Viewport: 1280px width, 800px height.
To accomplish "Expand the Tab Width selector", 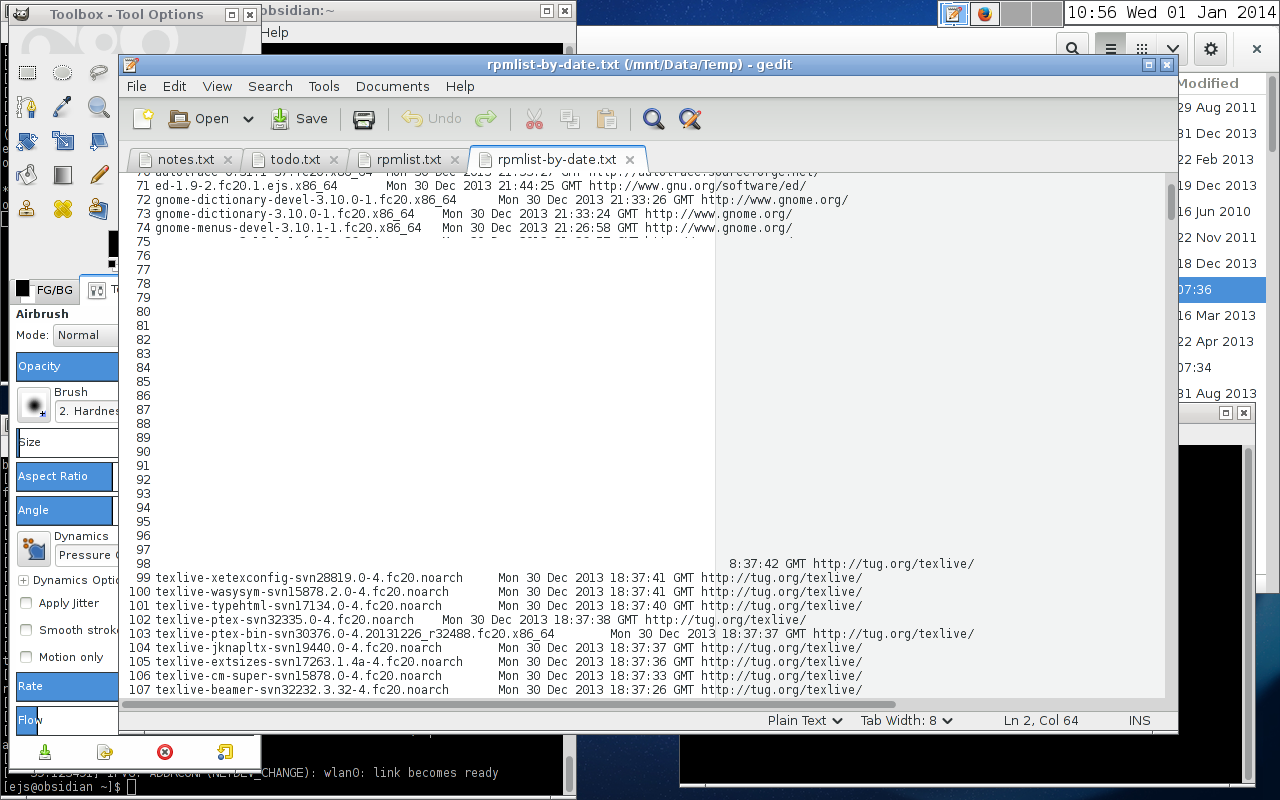I will [906, 720].
